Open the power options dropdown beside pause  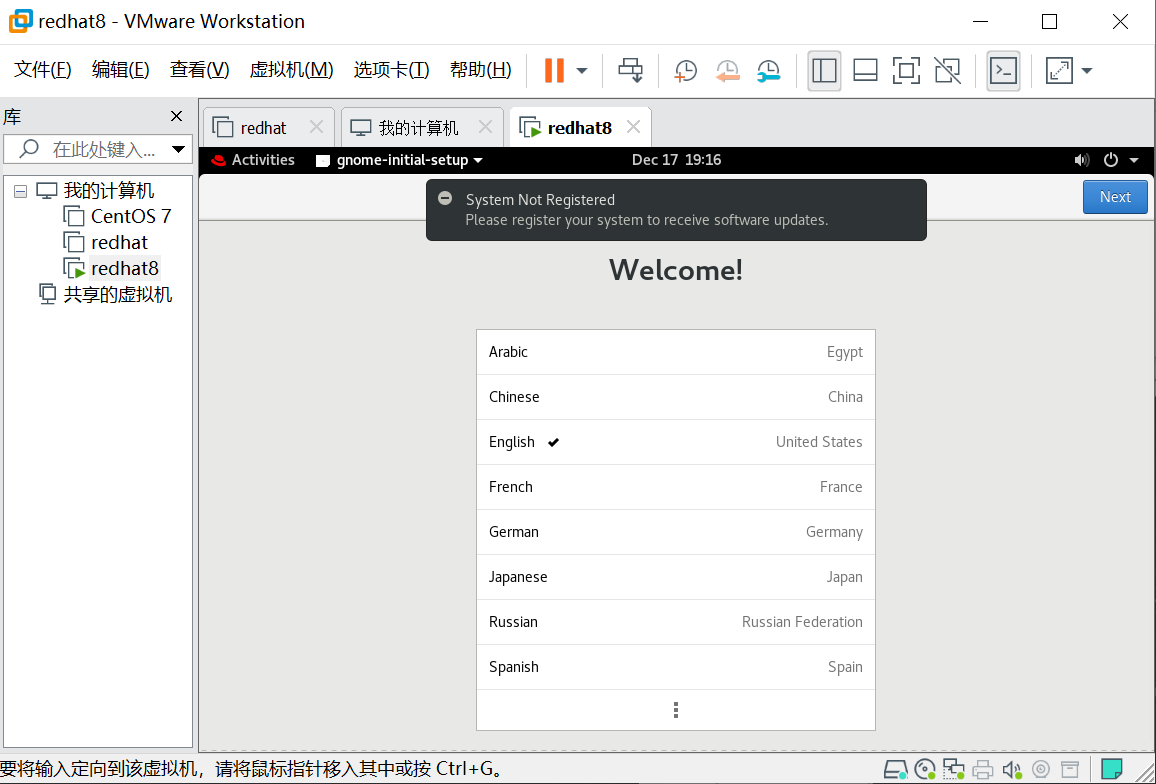(x=582, y=71)
